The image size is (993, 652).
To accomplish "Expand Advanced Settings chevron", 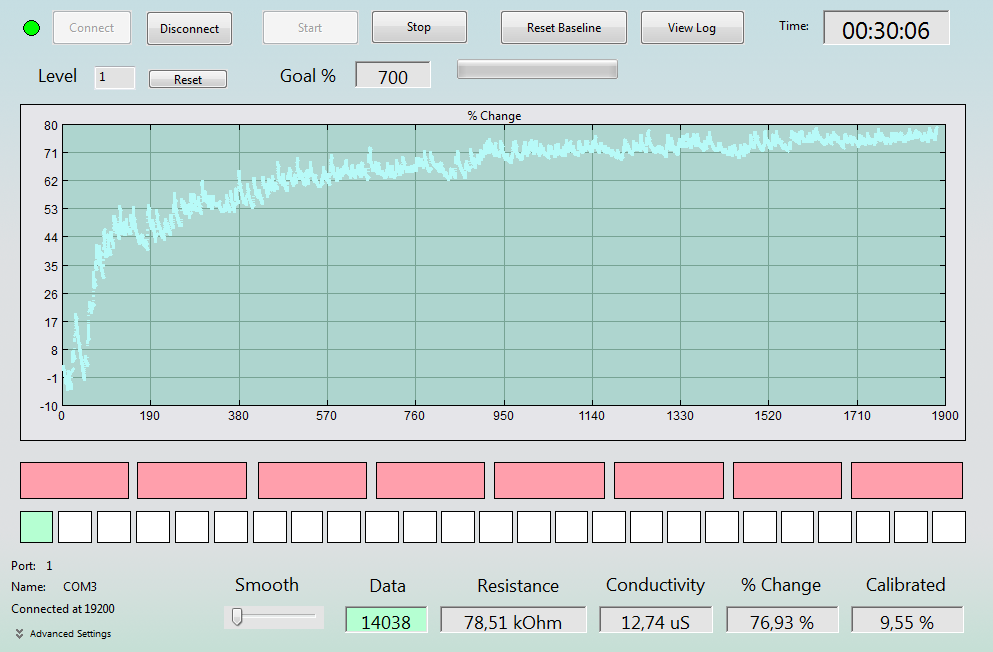I will tap(20, 634).
